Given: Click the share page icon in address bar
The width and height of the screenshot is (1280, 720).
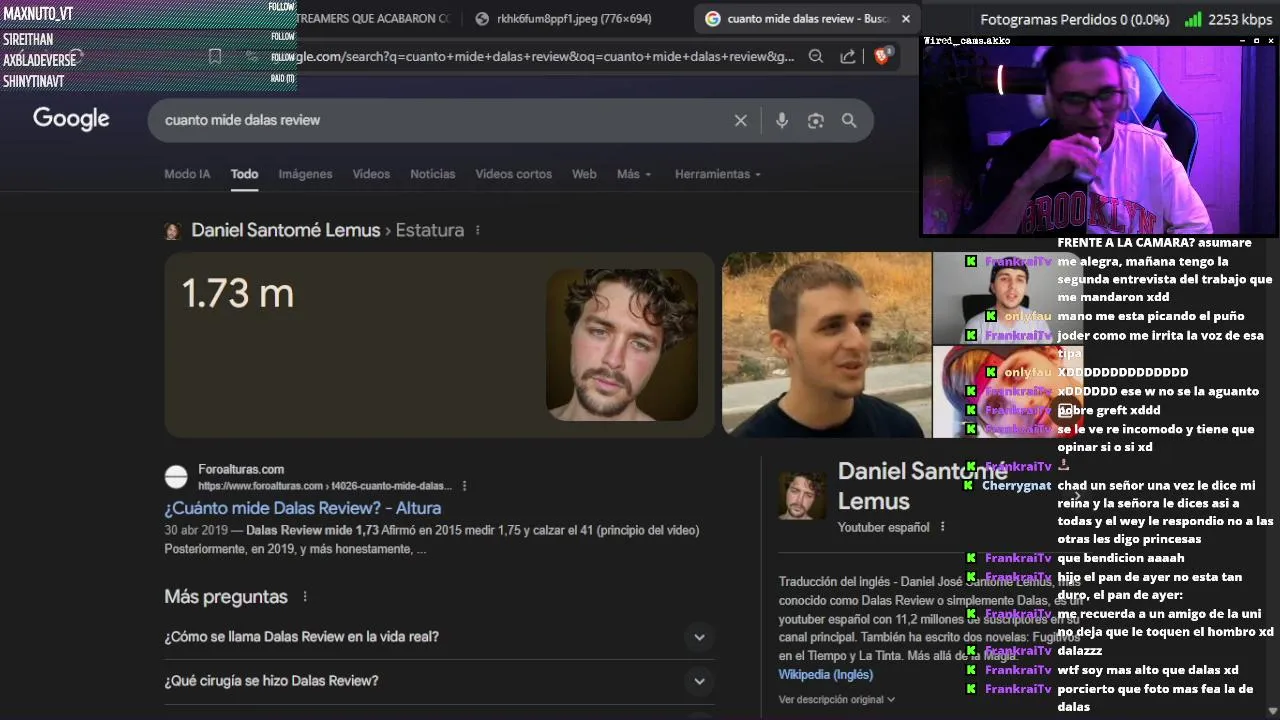Looking at the screenshot, I should (848, 57).
